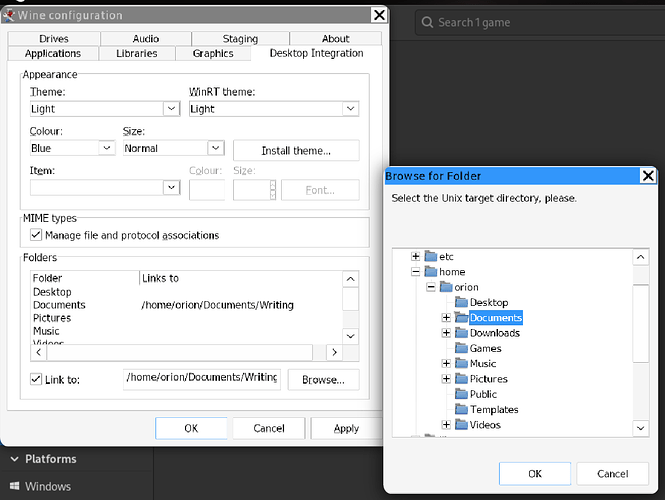Click folder tree scrollbar up arrow

[640, 257]
